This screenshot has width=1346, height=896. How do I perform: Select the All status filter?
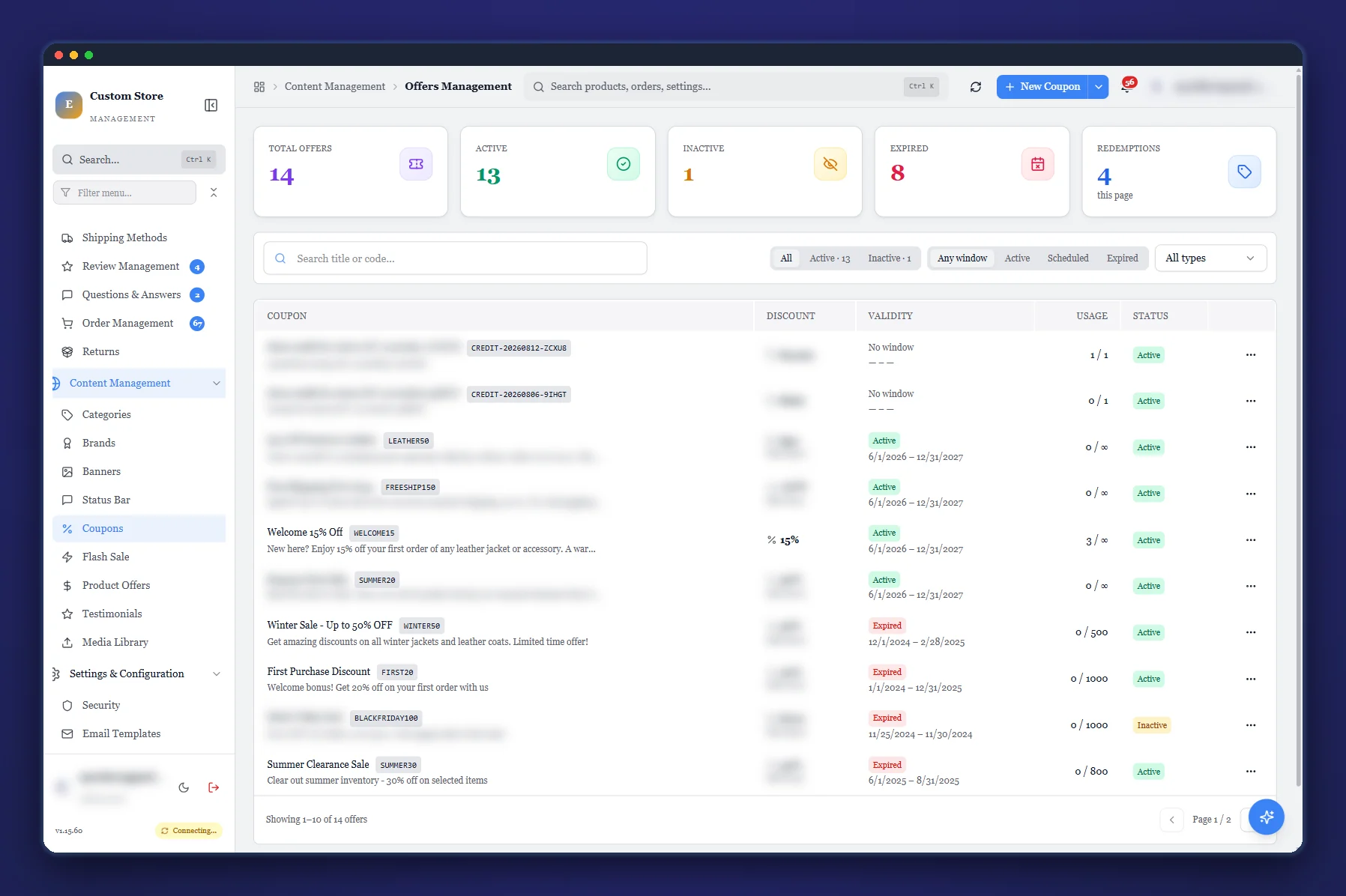pyautogui.click(x=786, y=258)
